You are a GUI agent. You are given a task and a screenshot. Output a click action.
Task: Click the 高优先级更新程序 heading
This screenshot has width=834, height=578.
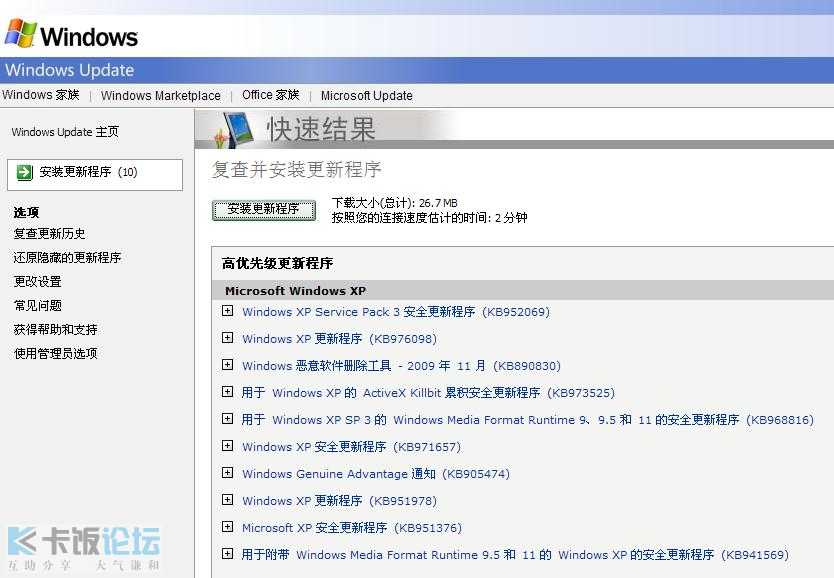[x=278, y=263]
